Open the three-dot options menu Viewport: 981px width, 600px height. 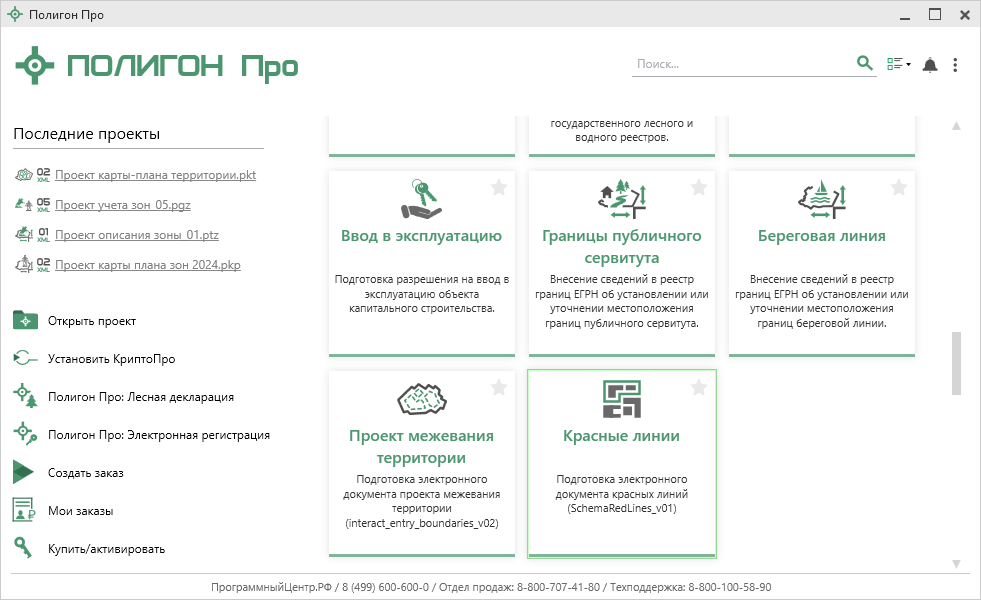pos(955,65)
